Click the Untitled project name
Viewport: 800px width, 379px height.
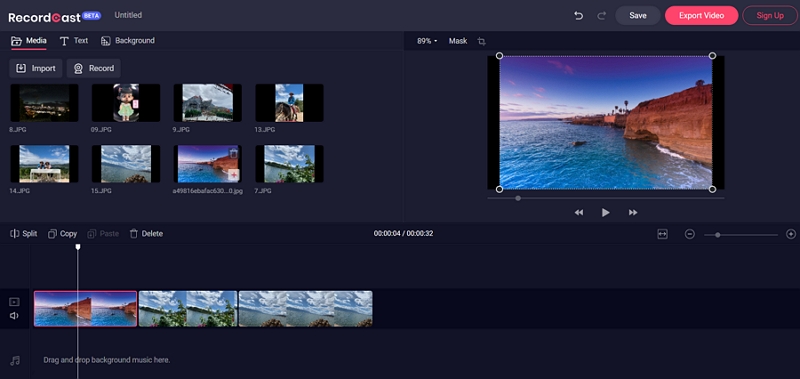pos(128,15)
